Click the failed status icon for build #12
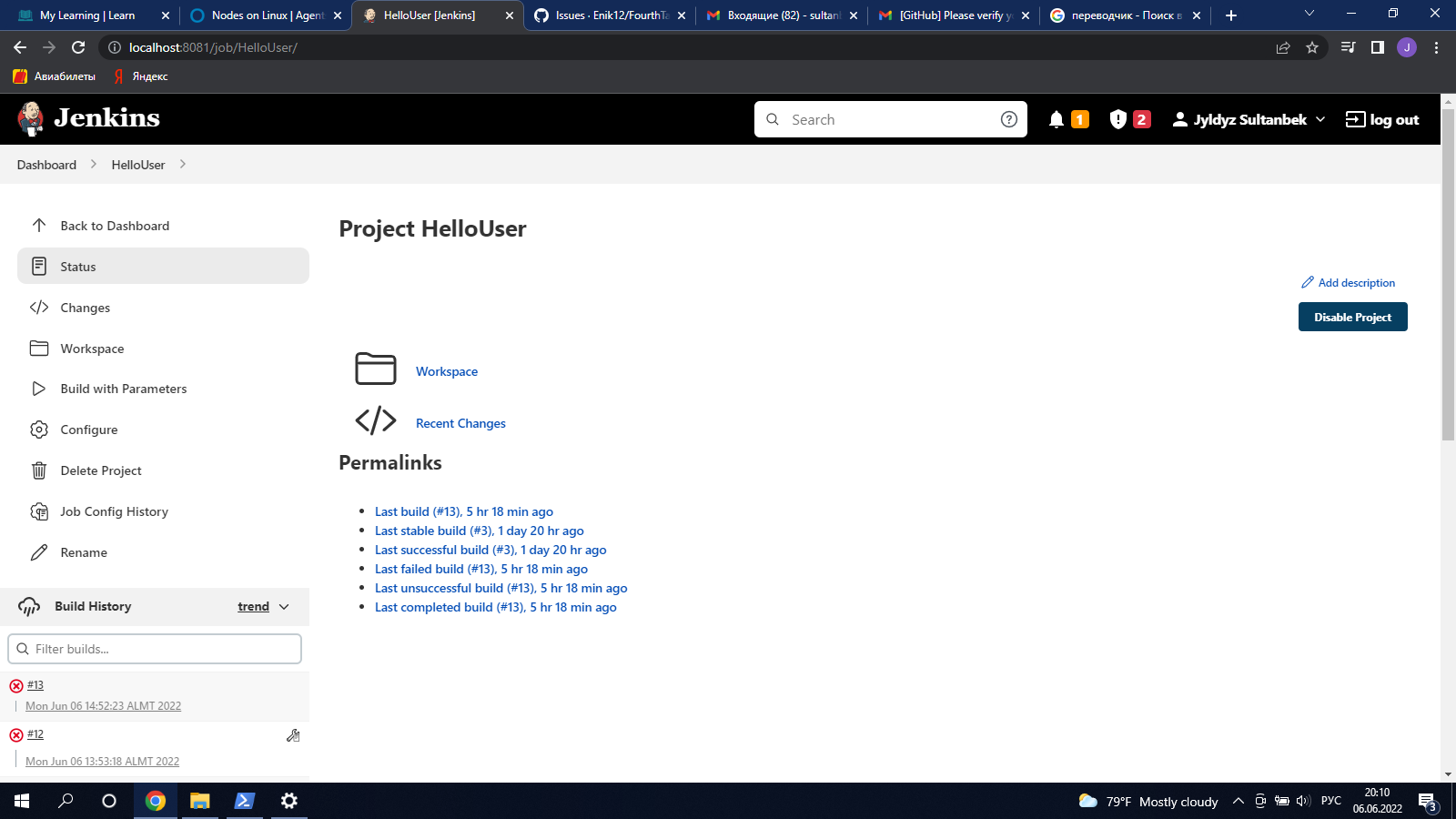1456x819 pixels. (16, 735)
